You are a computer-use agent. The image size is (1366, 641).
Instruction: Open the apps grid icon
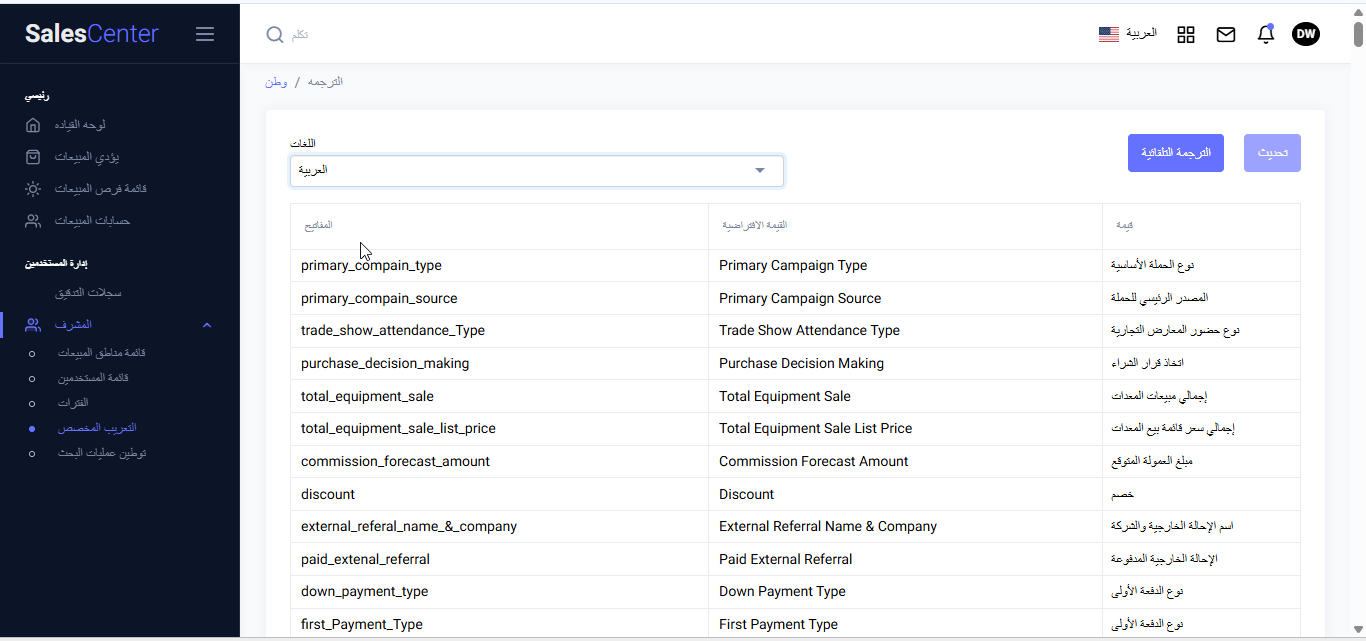coord(1186,35)
